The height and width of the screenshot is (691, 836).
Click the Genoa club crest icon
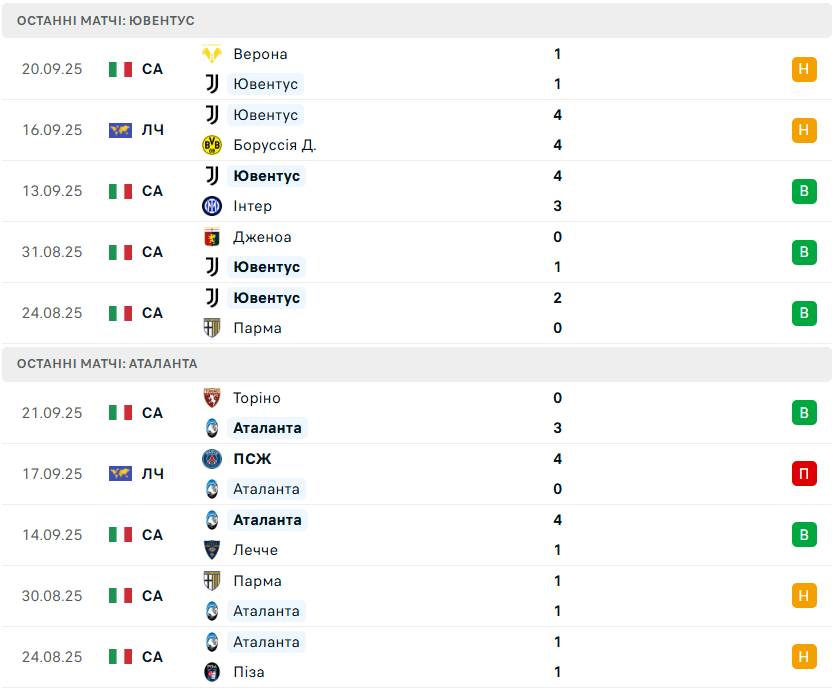[212, 237]
